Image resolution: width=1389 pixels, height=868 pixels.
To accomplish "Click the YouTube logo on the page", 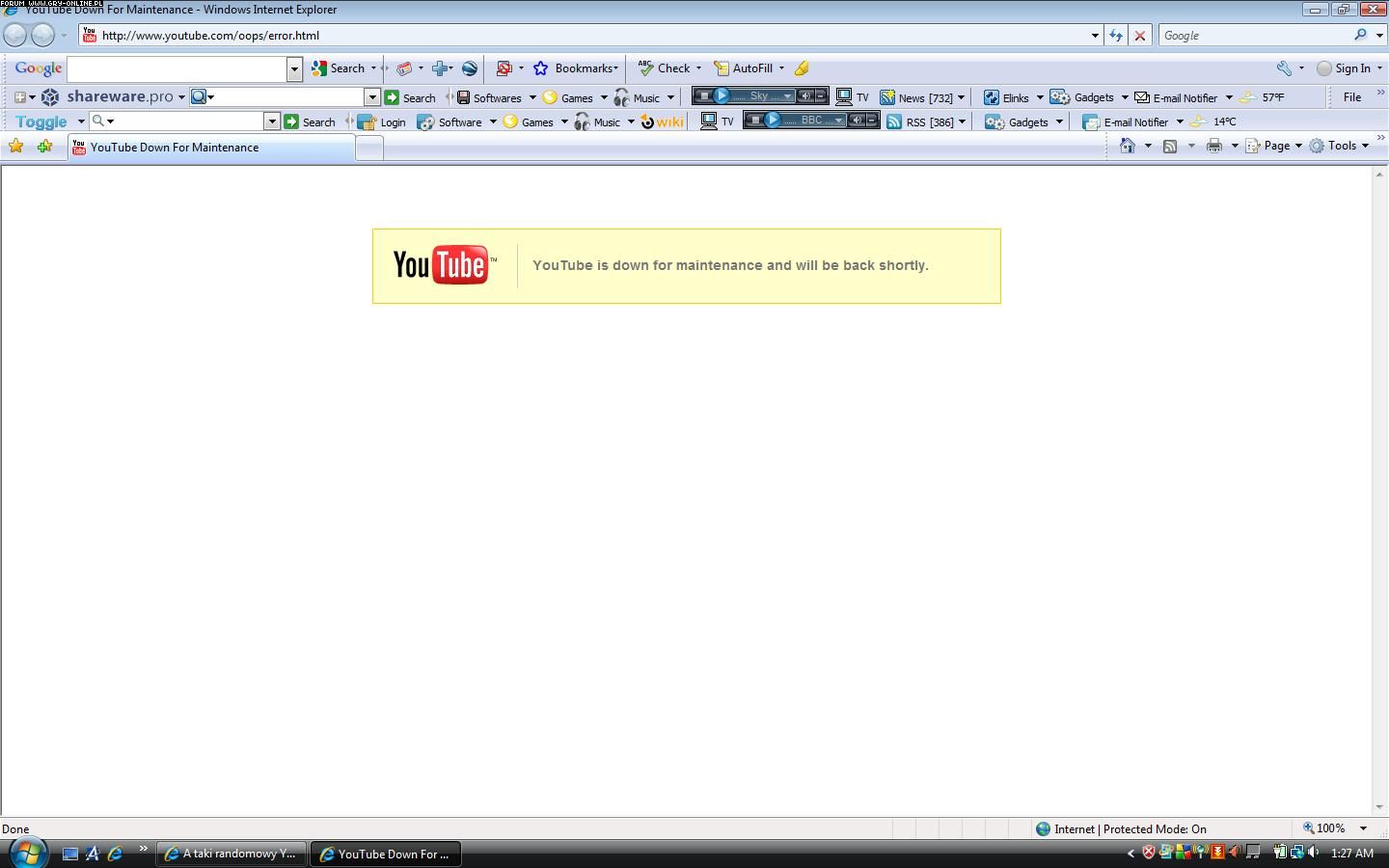I will coord(444,265).
